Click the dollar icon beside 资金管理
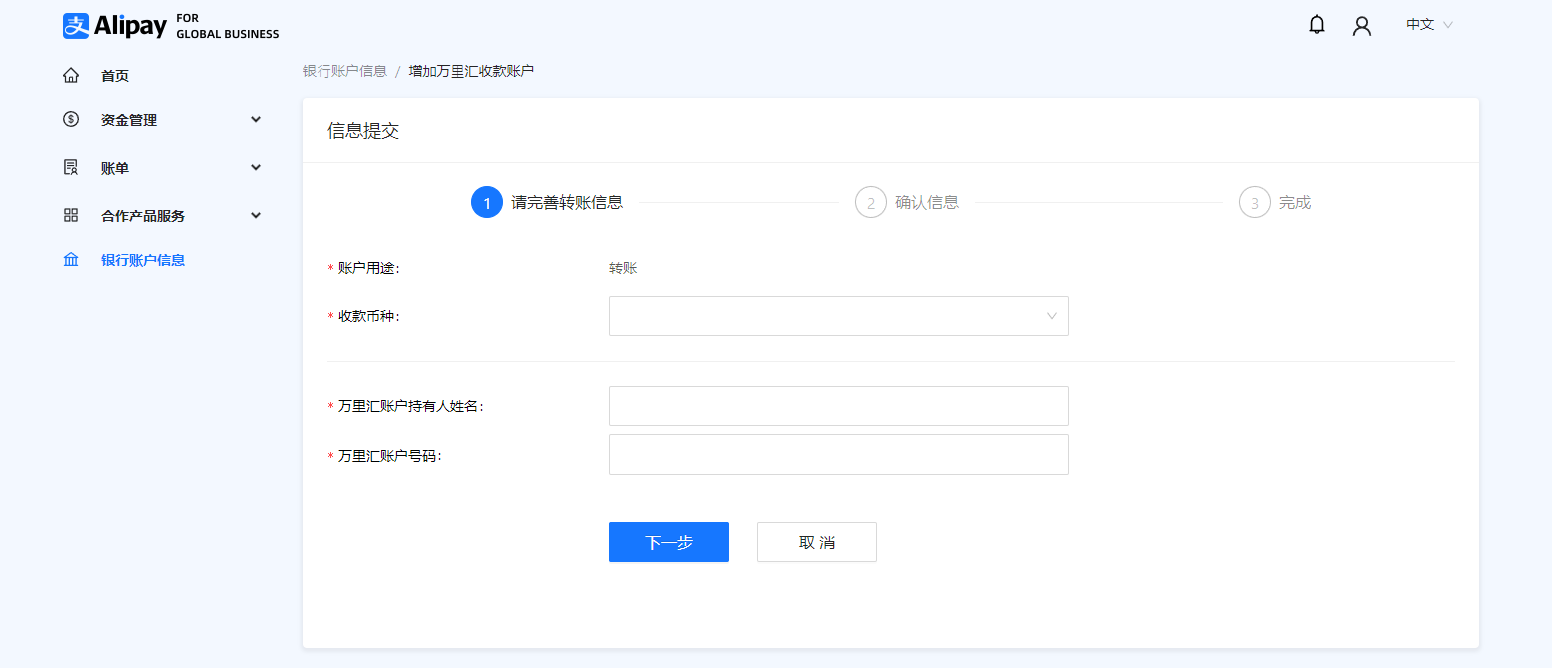Image resolution: width=1552 pixels, height=668 pixels. pos(70,119)
